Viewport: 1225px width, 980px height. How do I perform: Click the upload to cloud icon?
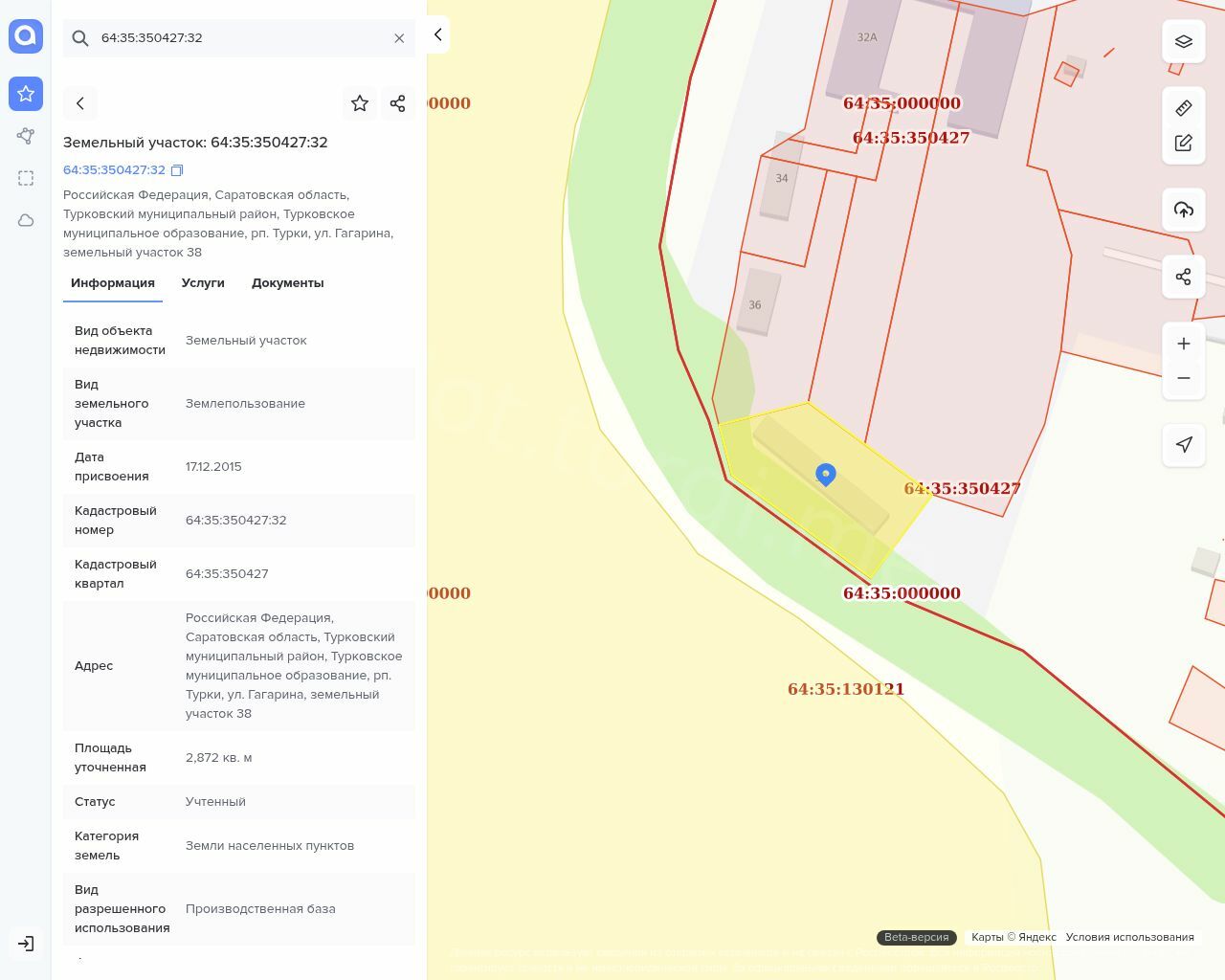click(1184, 210)
